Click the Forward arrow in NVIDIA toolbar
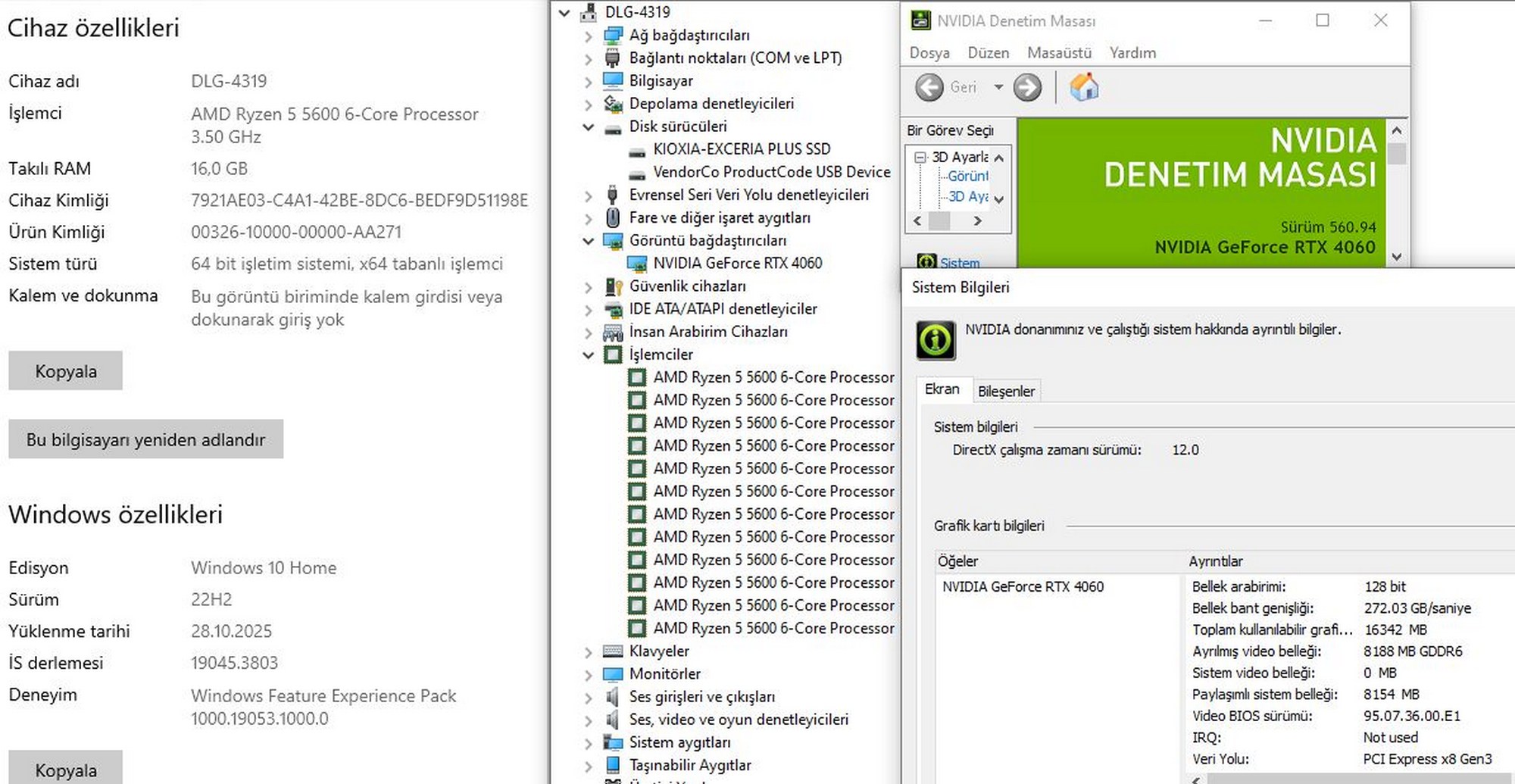This screenshot has width=1515, height=784. 1027,87
